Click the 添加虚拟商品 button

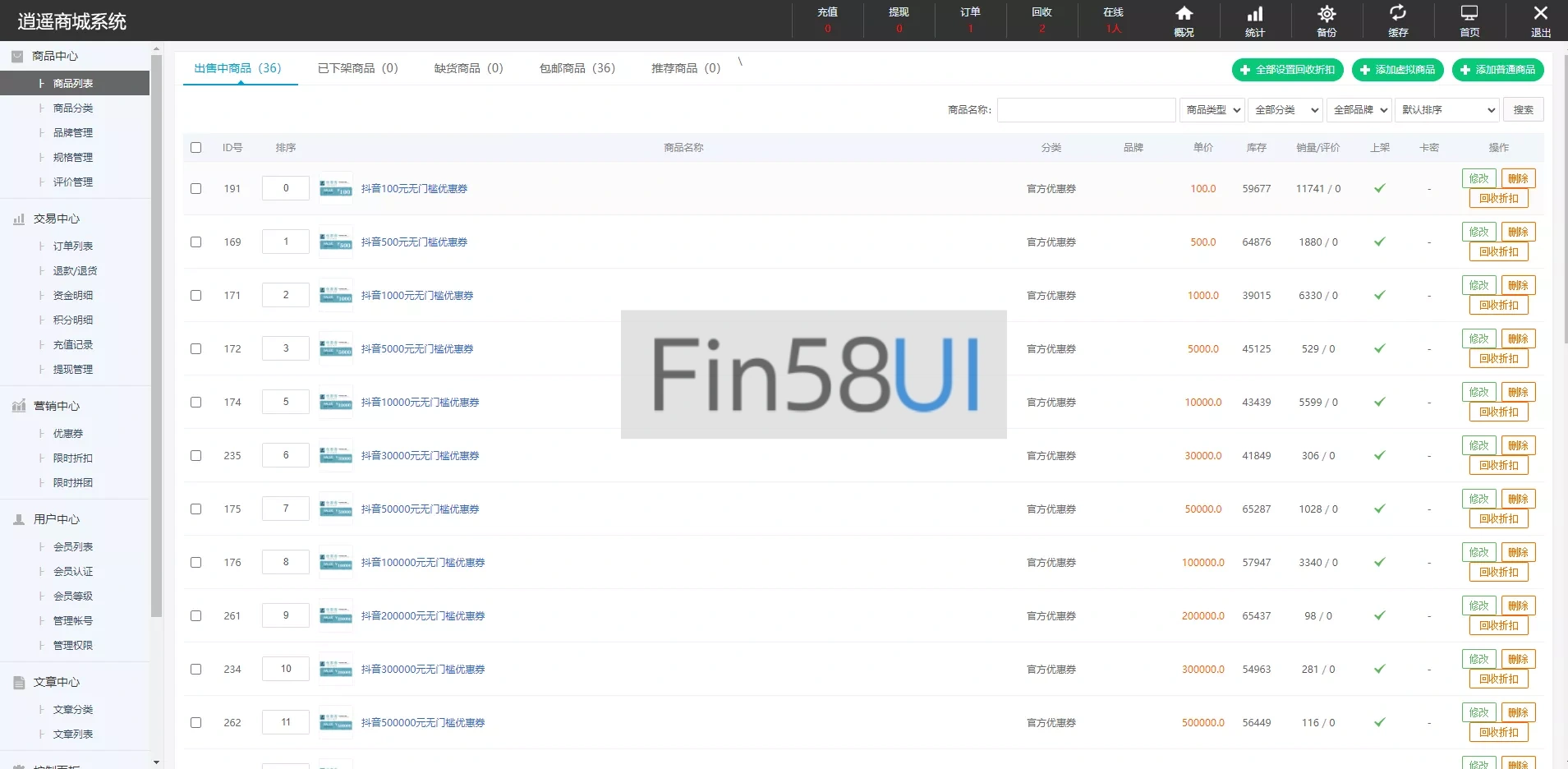click(x=1397, y=70)
